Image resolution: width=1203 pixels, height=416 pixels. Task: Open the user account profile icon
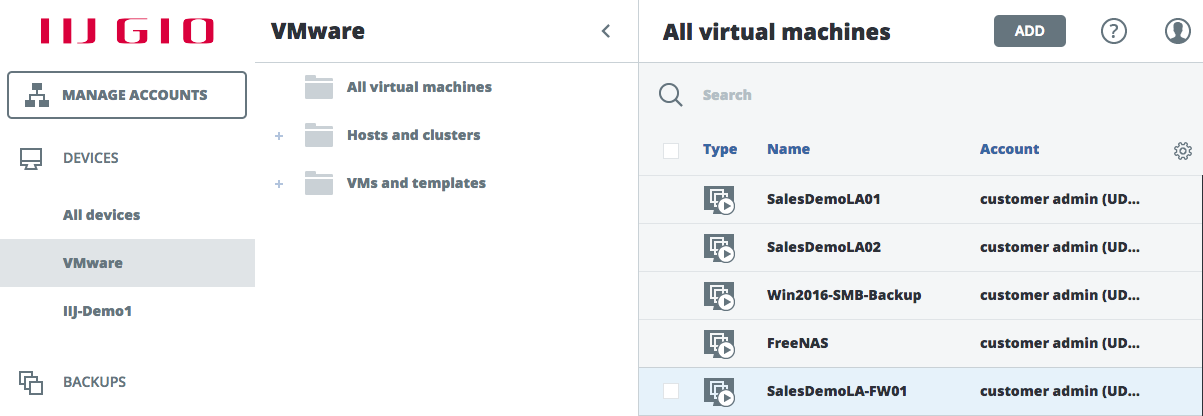(1178, 31)
